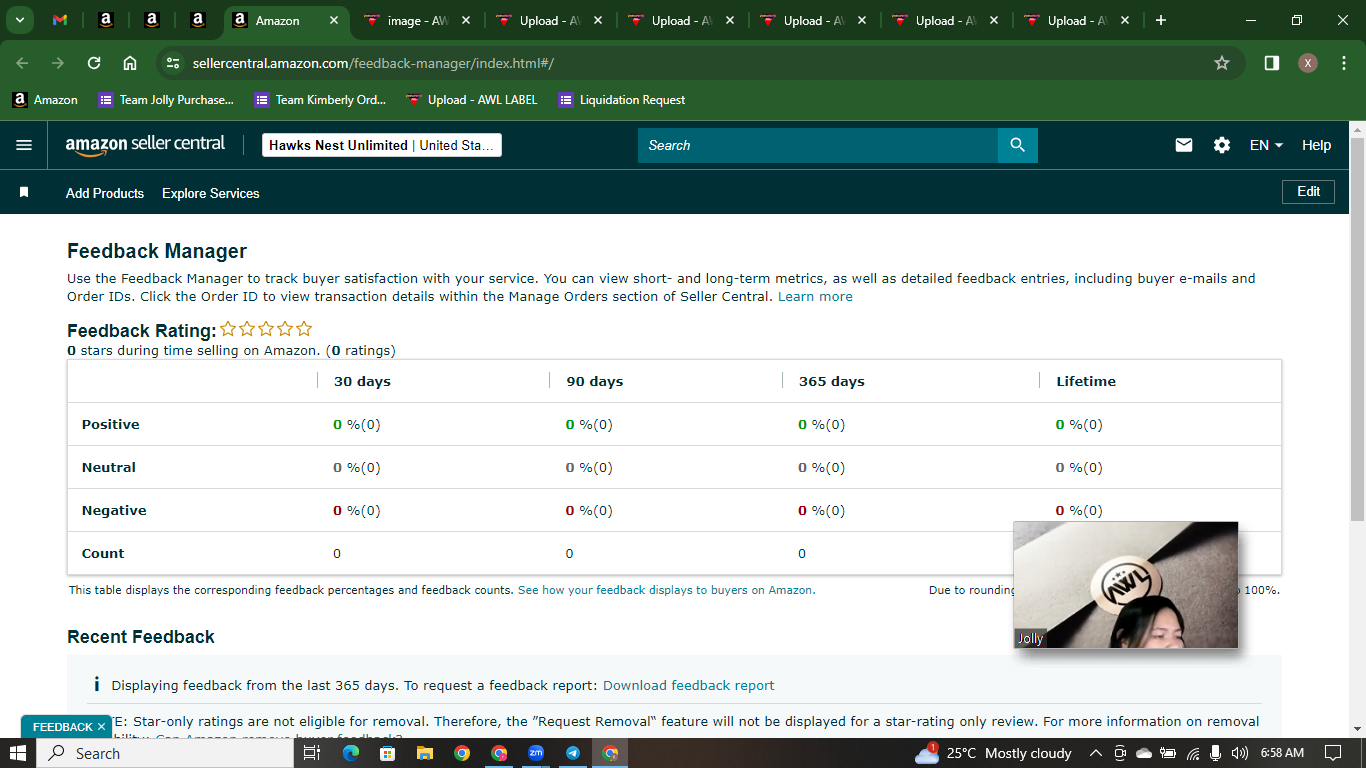Image resolution: width=1366 pixels, height=768 pixels.
Task: Click the Windows Start button
Action: pos(18,753)
